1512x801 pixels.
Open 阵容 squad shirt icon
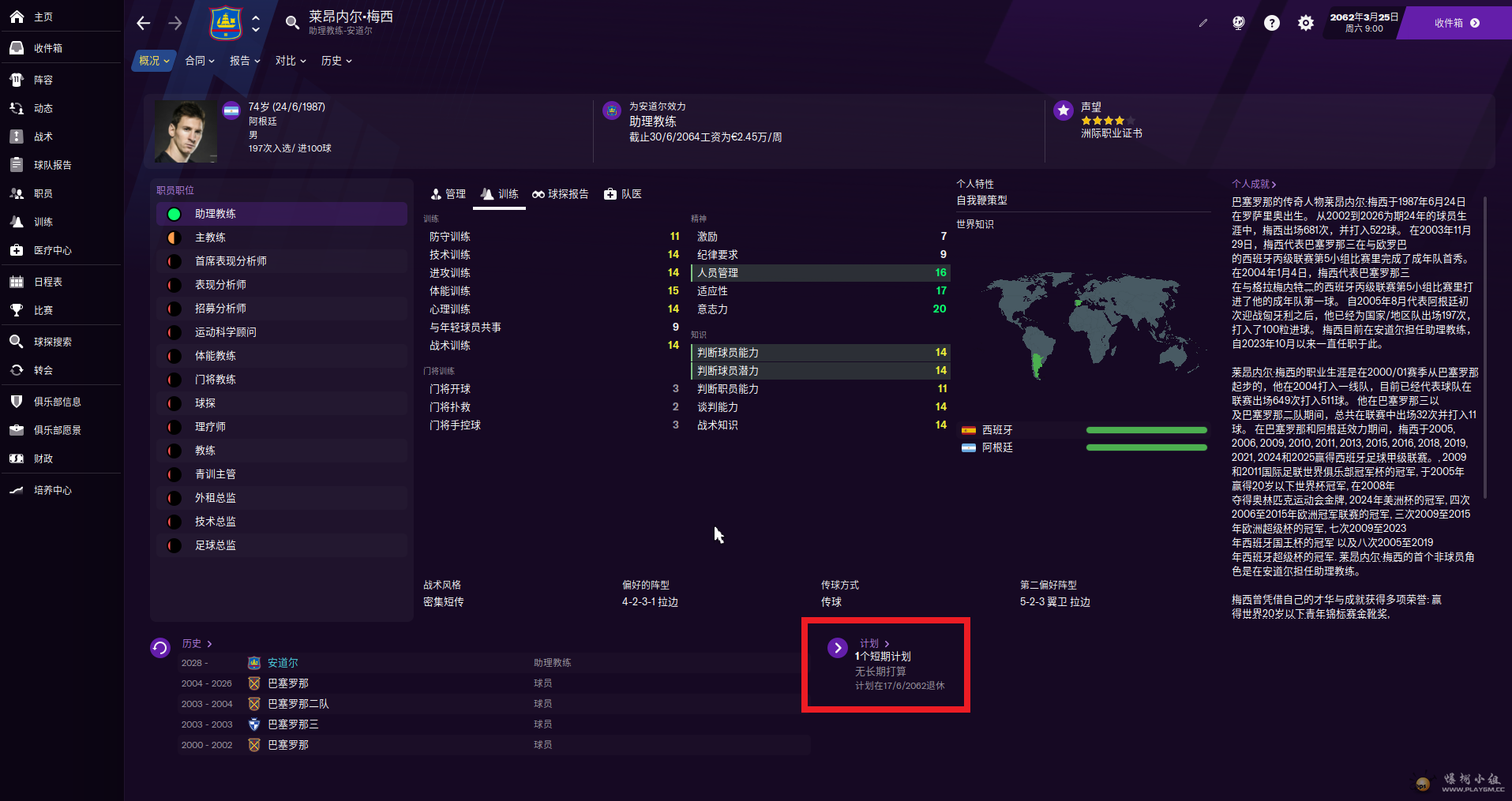[17, 80]
